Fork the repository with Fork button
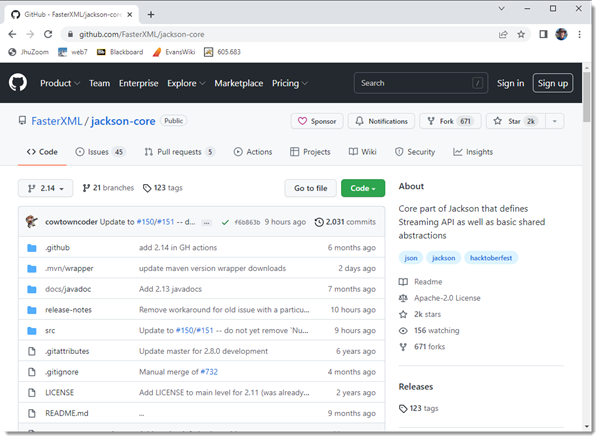This screenshot has width=600, height=440. pyautogui.click(x=450, y=121)
